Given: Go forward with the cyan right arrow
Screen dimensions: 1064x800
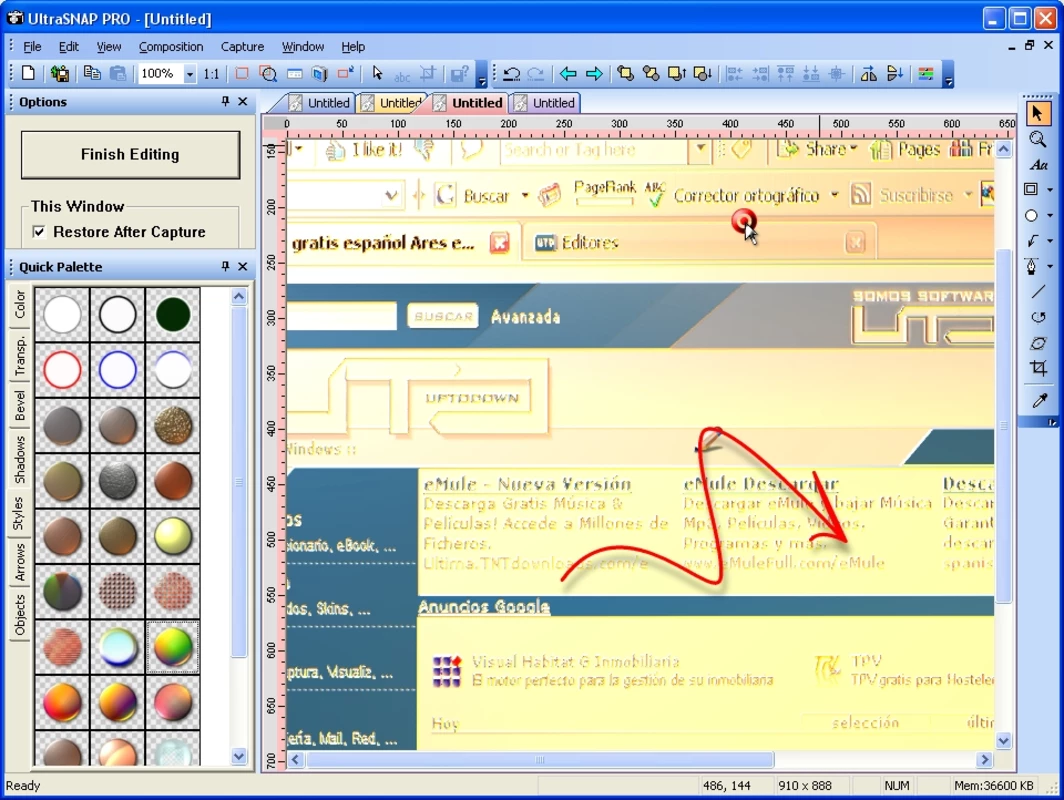Looking at the screenshot, I should 594,73.
